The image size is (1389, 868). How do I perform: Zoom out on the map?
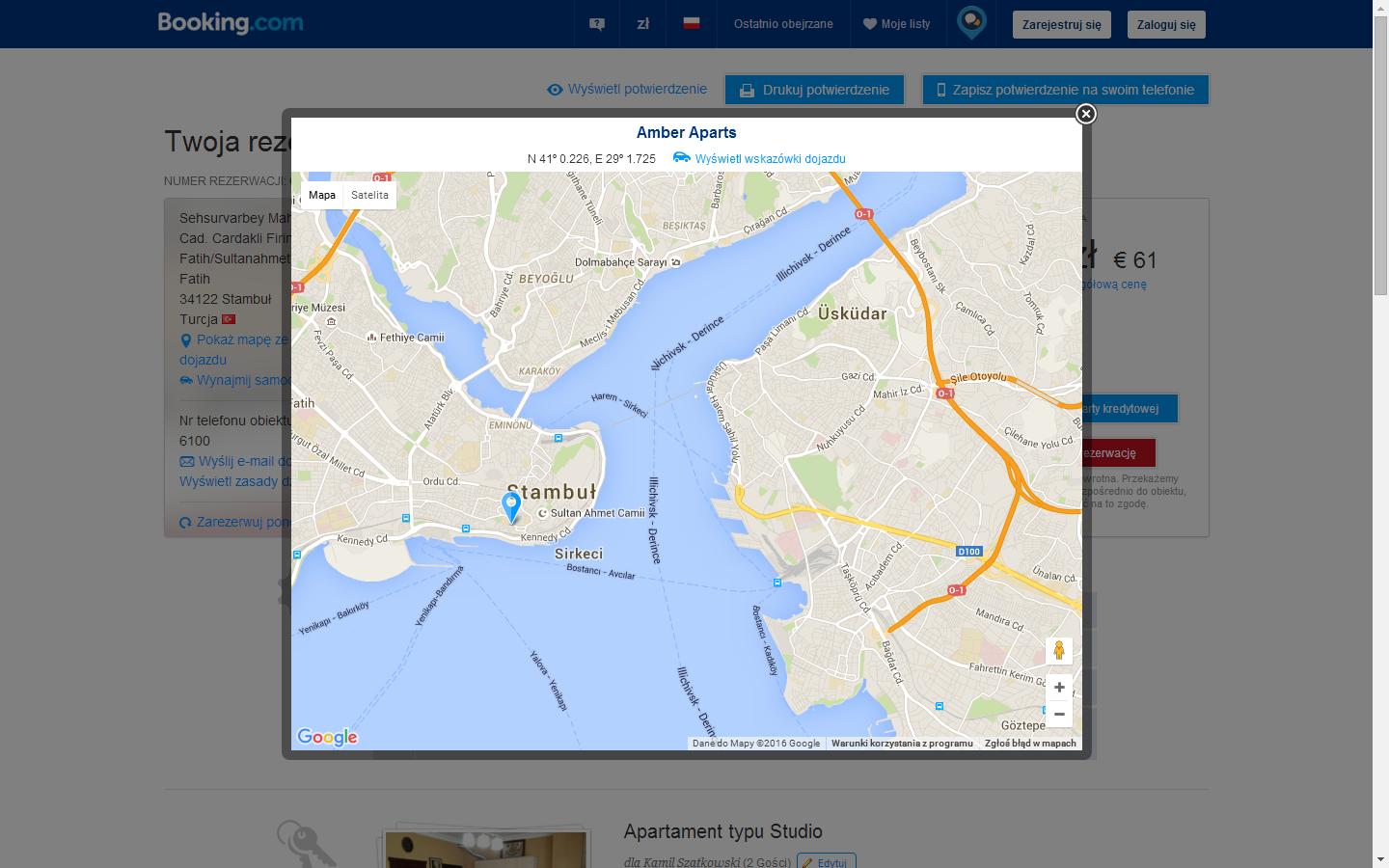(1059, 714)
